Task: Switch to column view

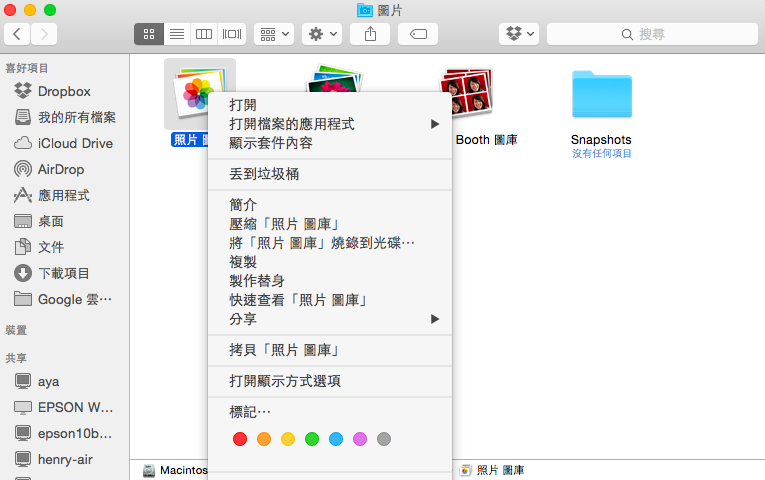Action: [x=204, y=34]
